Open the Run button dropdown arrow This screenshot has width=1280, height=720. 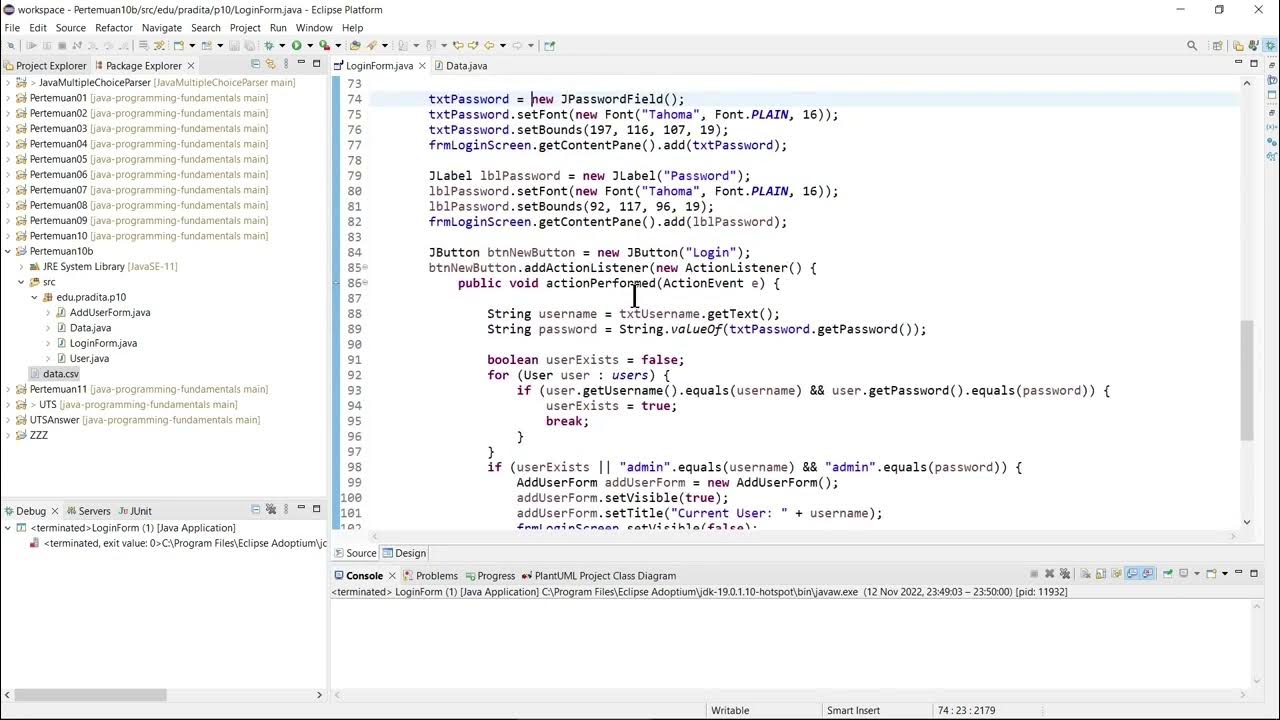point(310,45)
